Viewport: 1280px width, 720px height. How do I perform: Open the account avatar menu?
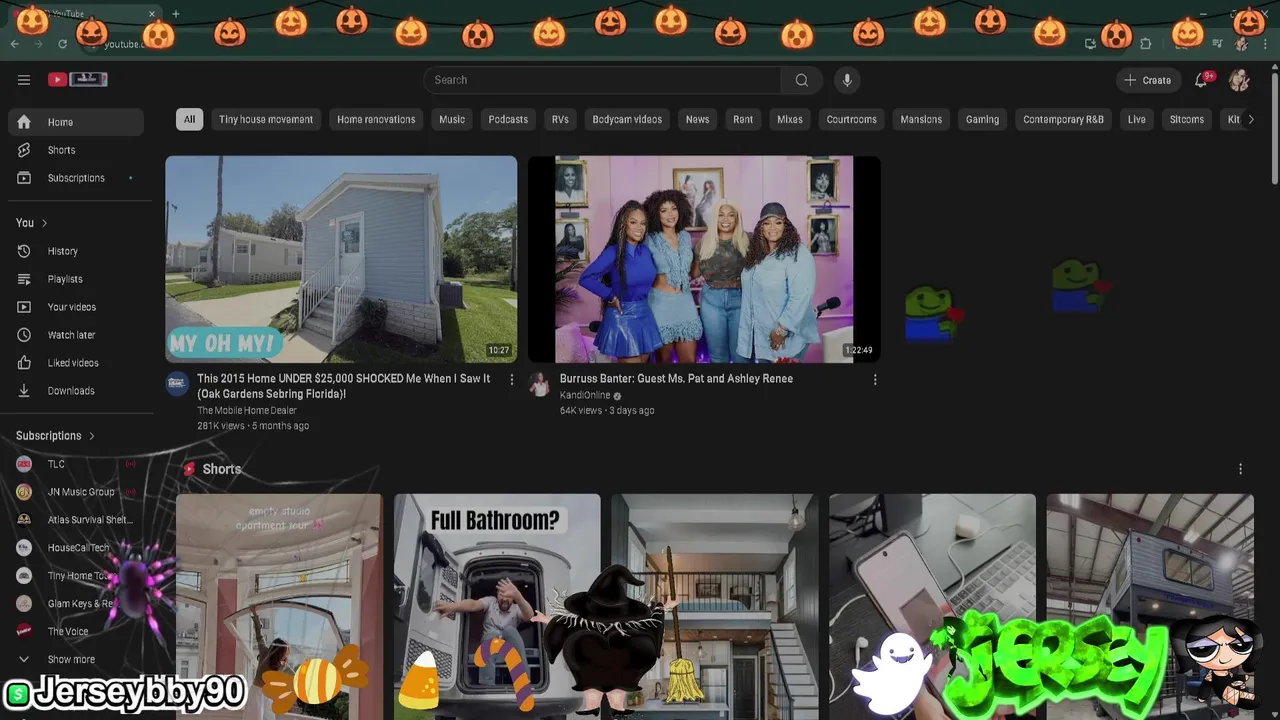(x=1239, y=80)
